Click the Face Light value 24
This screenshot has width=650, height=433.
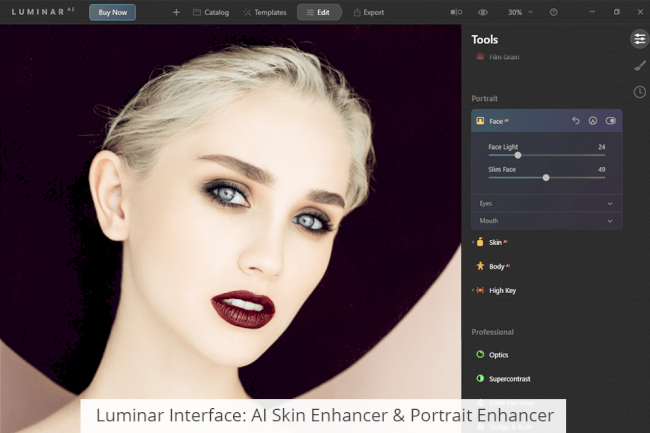(601, 147)
